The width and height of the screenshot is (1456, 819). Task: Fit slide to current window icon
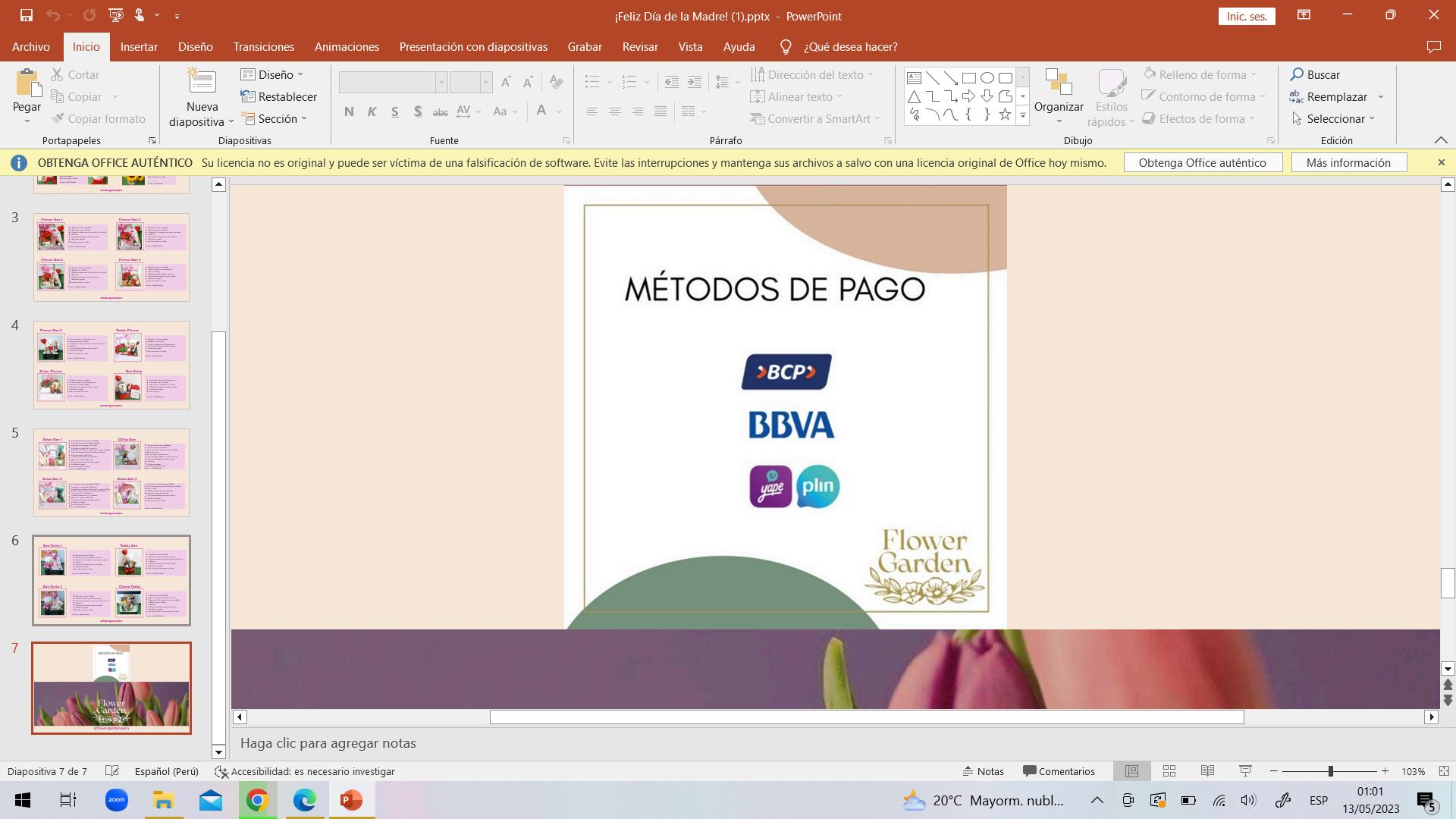[x=1444, y=771]
